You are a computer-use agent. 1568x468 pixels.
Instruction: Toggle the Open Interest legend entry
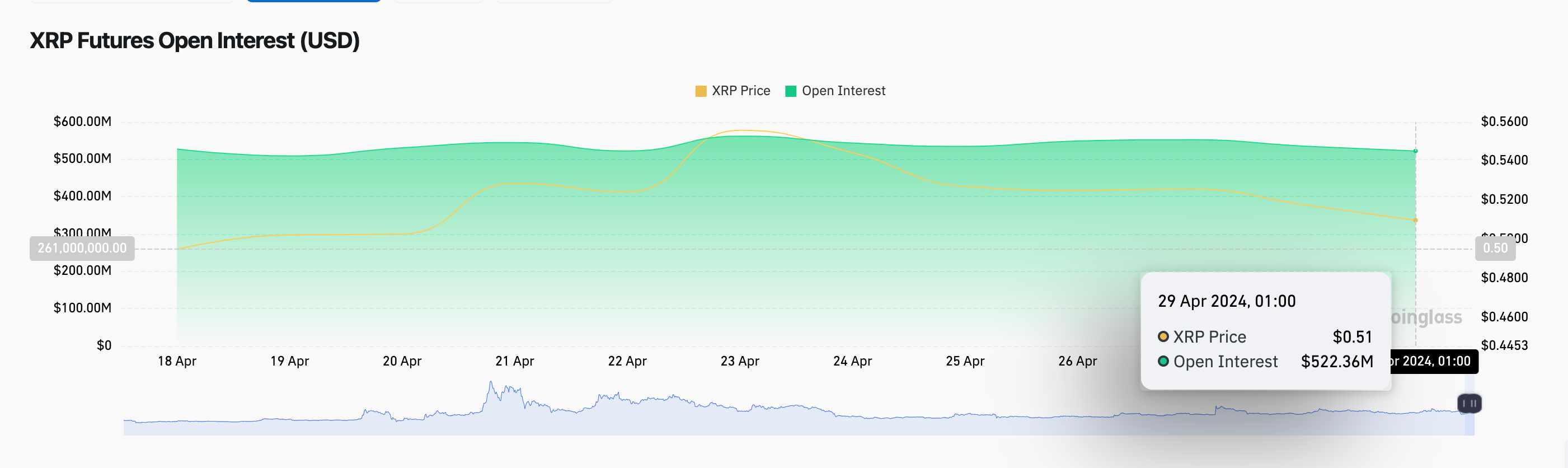pyautogui.click(x=835, y=91)
